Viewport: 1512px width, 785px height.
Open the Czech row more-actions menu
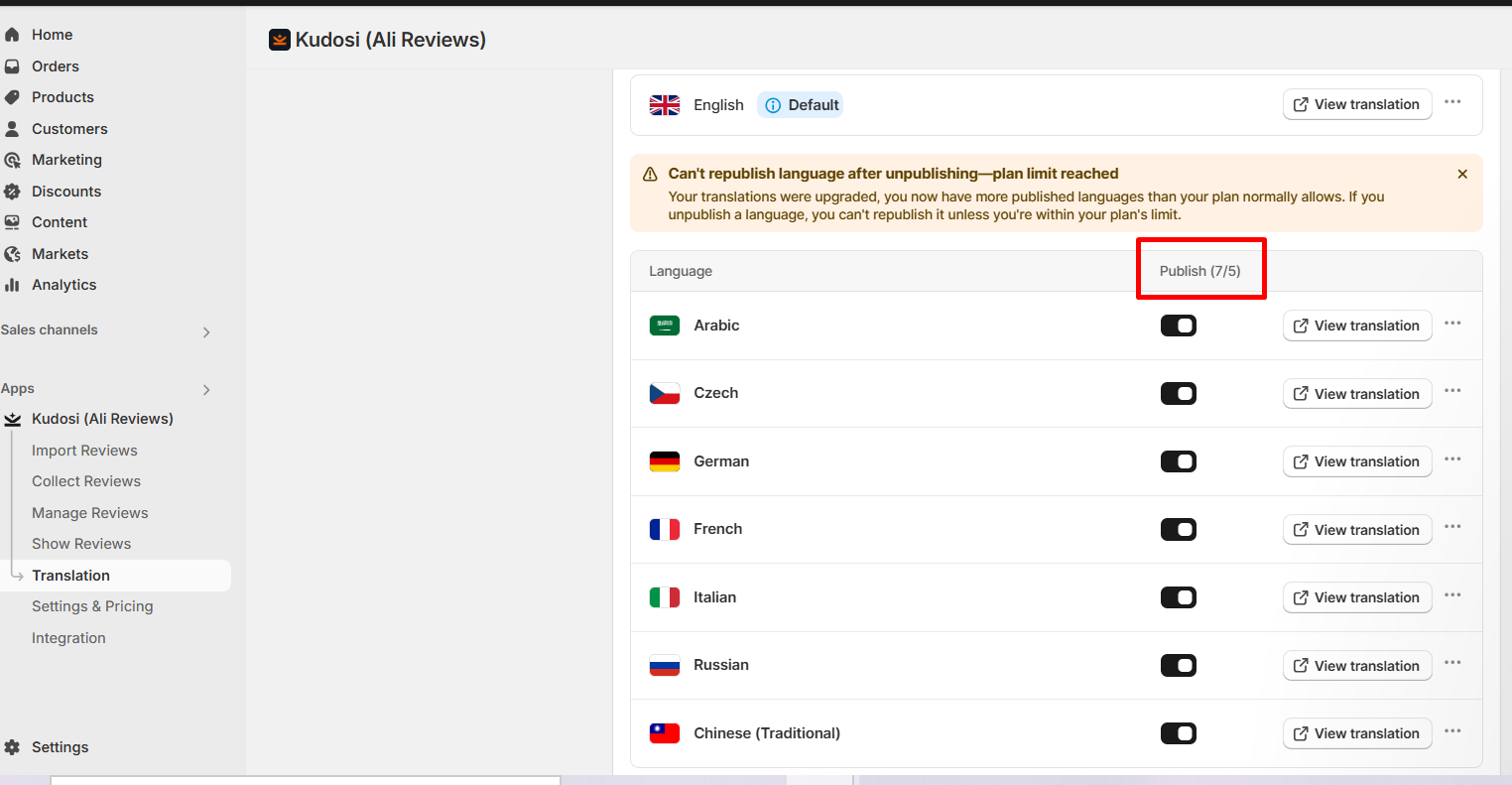pos(1453,391)
